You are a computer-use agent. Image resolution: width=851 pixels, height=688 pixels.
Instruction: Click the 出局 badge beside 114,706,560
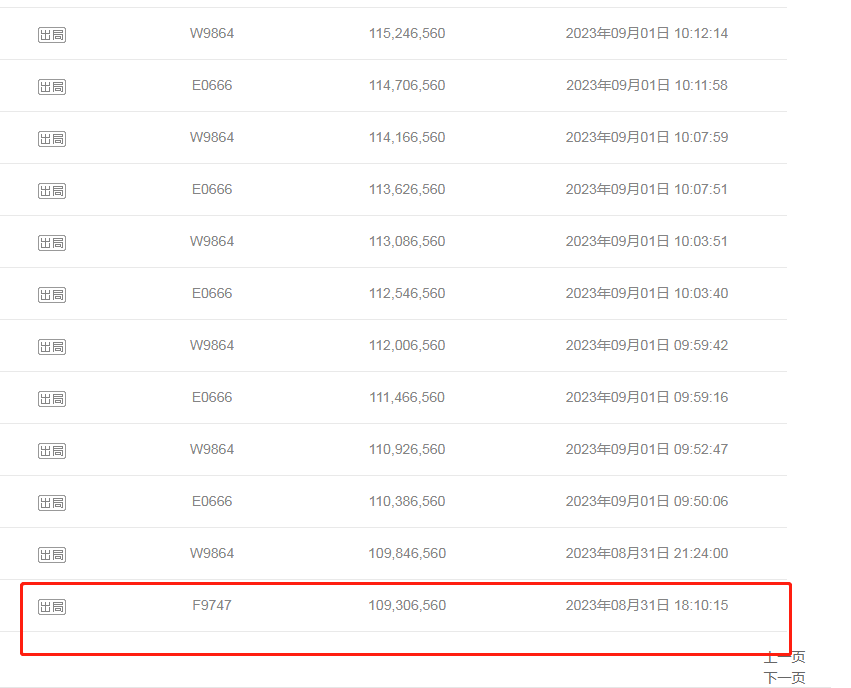(x=52, y=87)
